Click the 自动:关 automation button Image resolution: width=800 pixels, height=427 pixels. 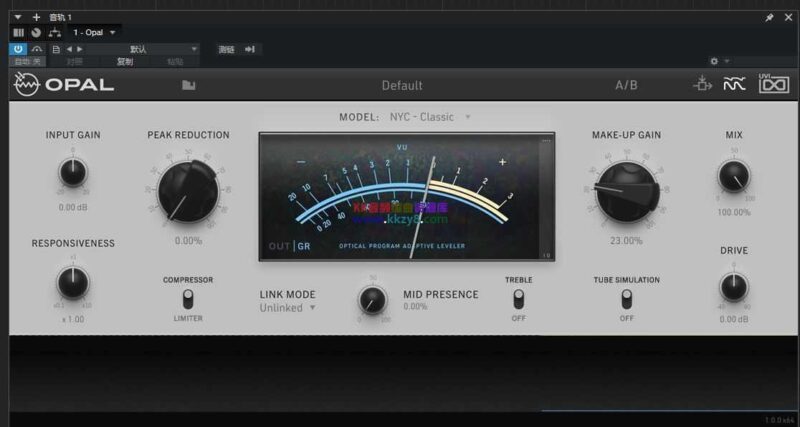(x=28, y=62)
